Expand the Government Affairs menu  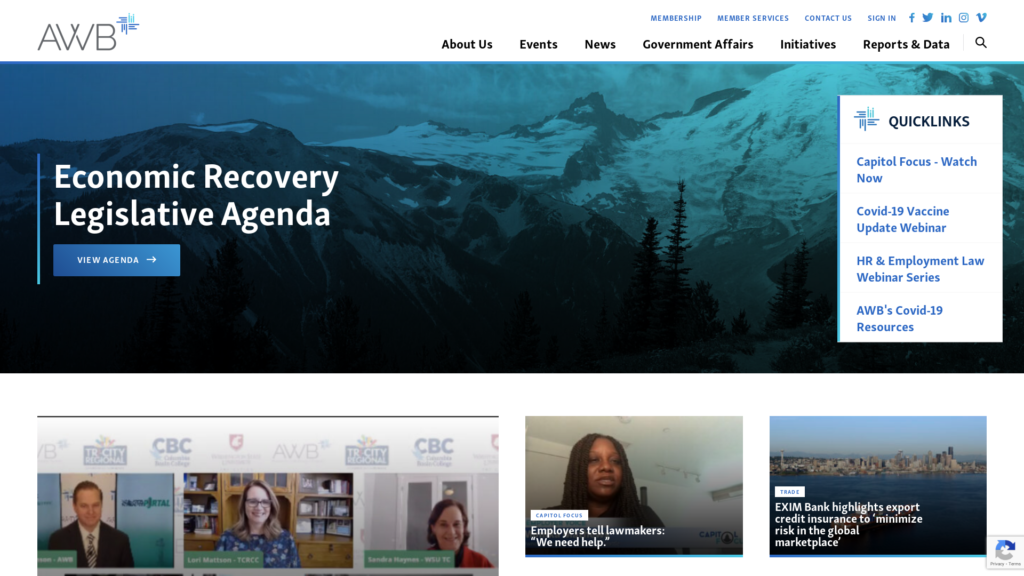pos(697,44)
